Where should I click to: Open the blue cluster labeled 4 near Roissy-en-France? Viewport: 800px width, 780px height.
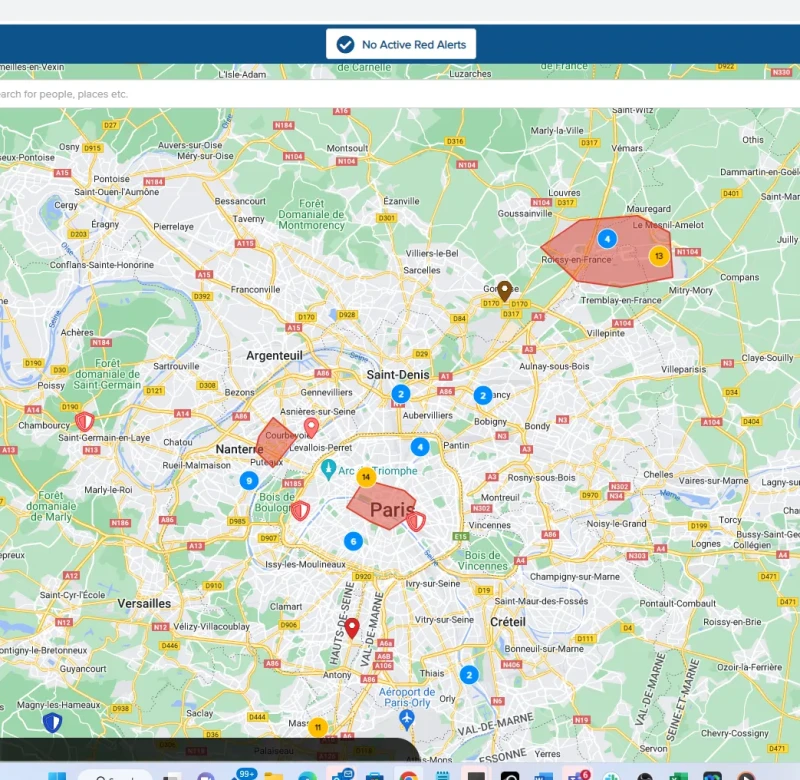[x=607, y=239]
